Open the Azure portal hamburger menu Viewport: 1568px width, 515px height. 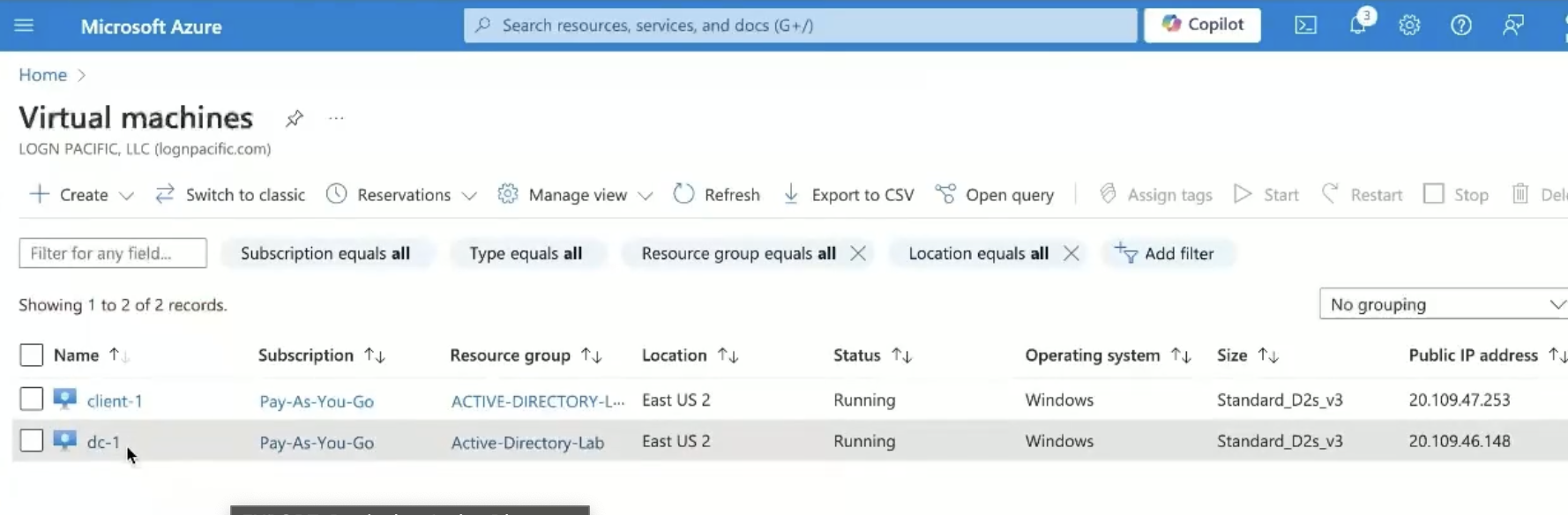click(x=24, y=26)
